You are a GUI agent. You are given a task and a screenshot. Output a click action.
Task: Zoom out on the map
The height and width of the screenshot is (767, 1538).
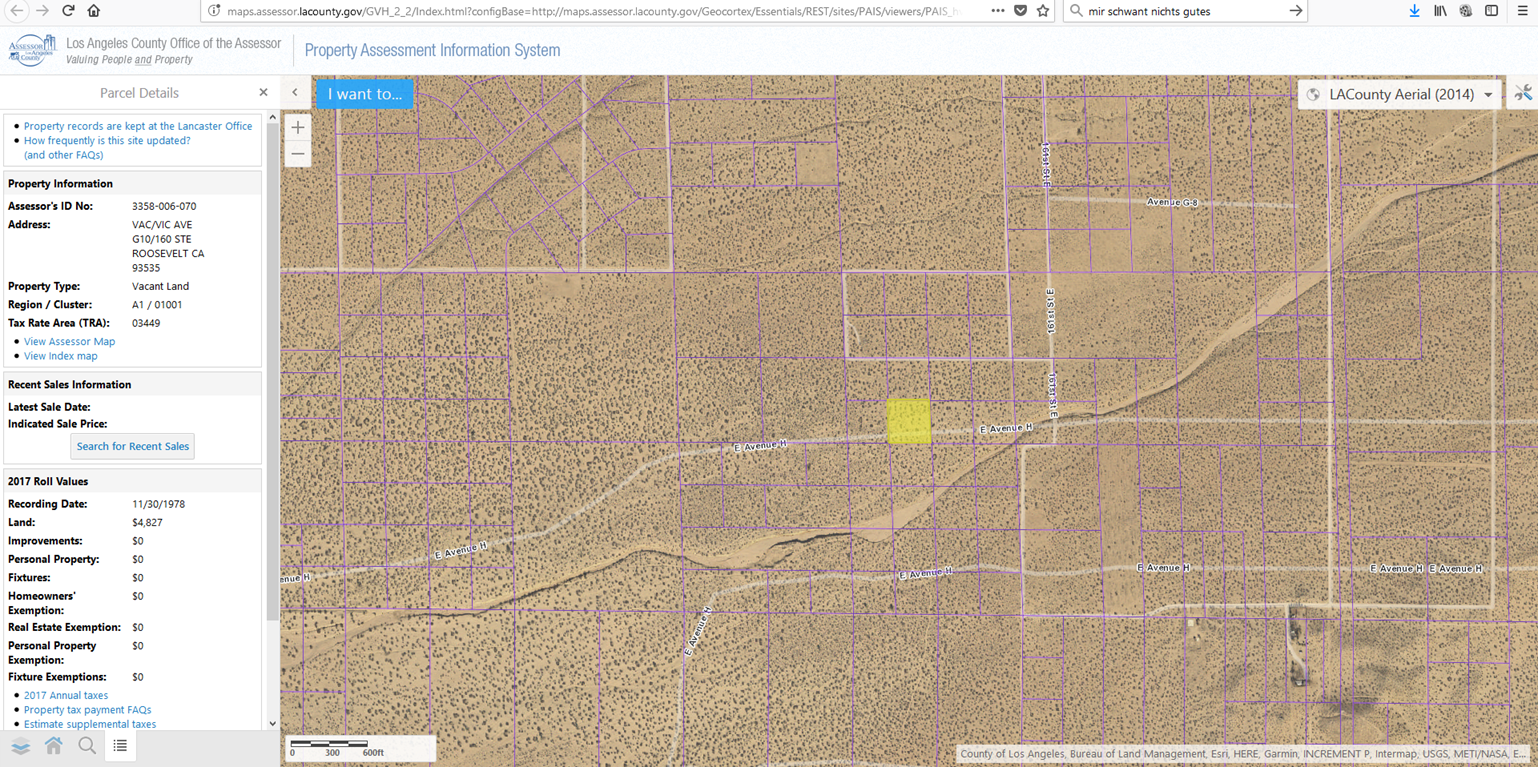pos(298,154)
